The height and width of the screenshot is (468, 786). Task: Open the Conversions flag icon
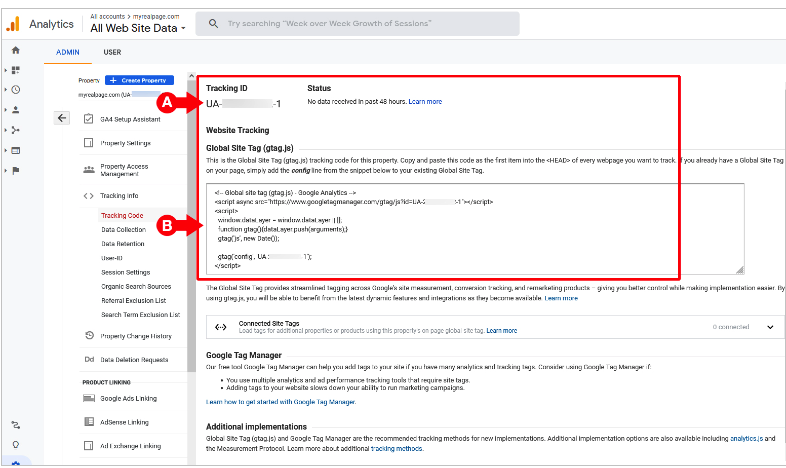(16, 170)
